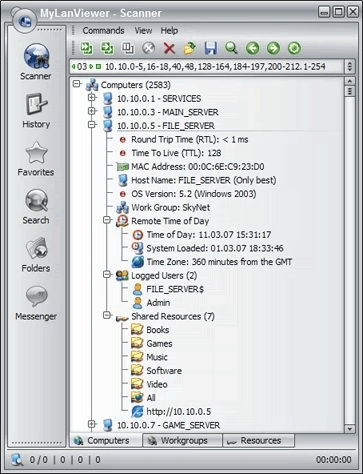
Task: Switch to the Workgroups tab
Action: tap(182, 441)
